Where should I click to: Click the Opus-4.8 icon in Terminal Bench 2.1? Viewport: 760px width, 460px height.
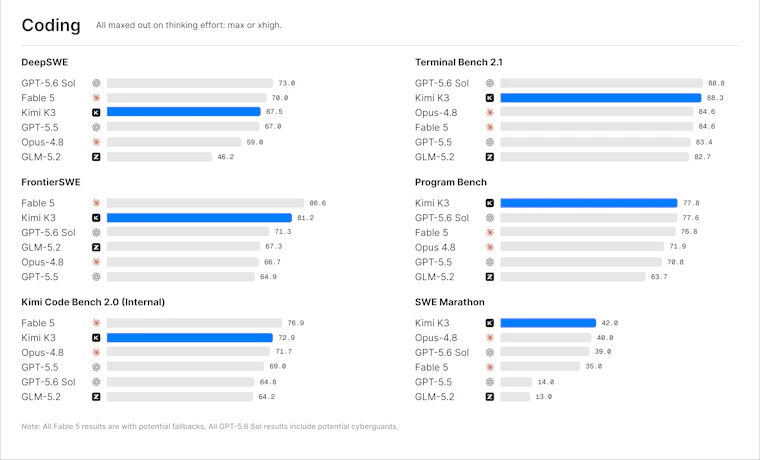[x=490, y=112]
